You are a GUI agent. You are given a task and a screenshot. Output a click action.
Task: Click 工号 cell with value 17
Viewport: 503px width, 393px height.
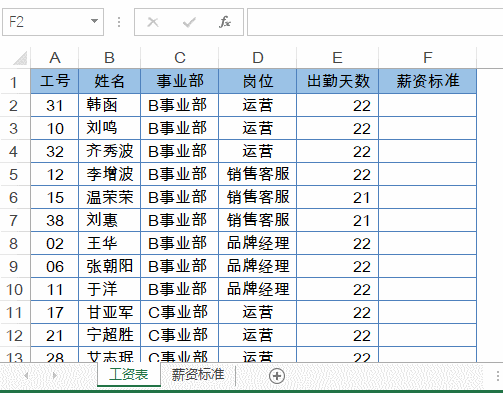click(55, 312)
